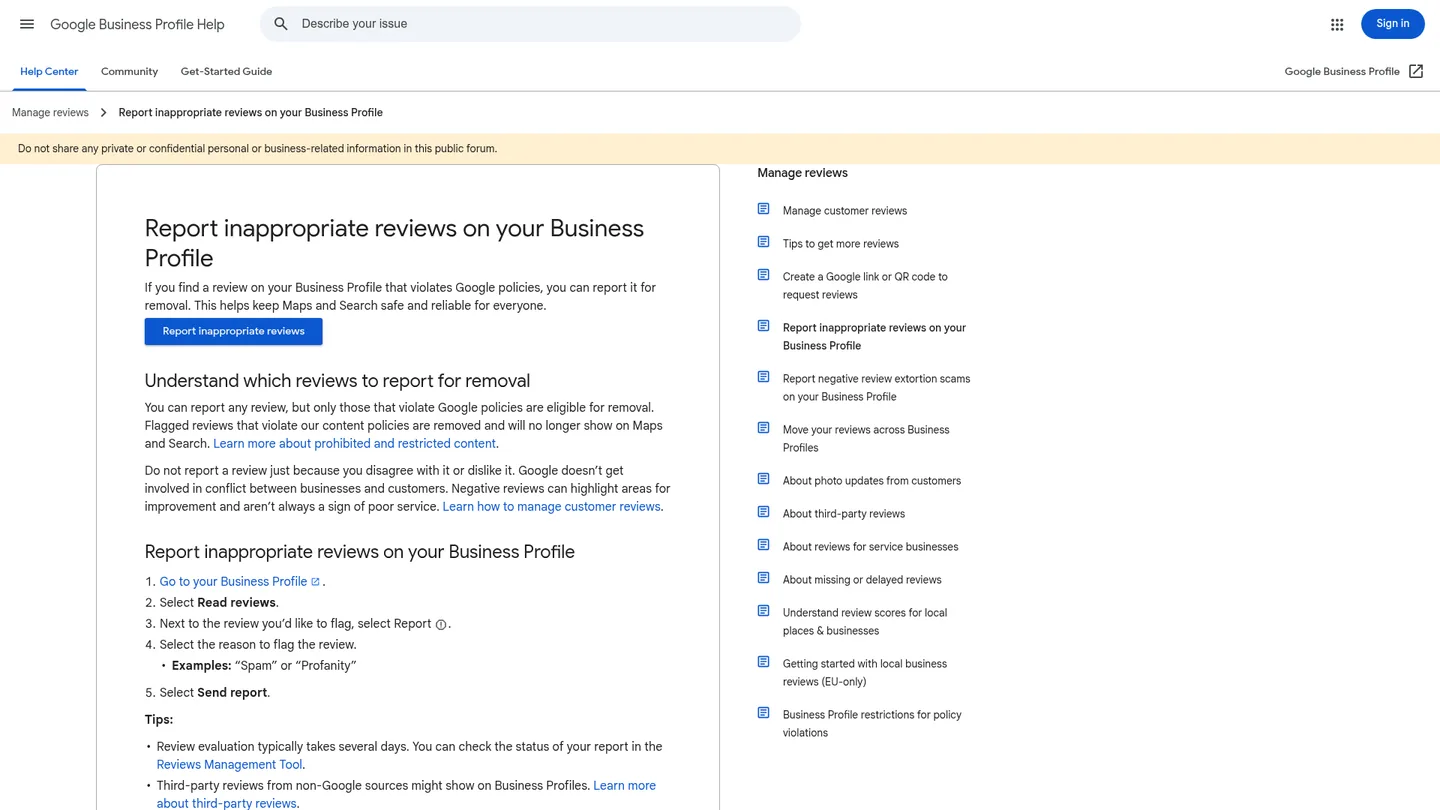Click the article icon beside Create a Google link

[x=763, y=275]
